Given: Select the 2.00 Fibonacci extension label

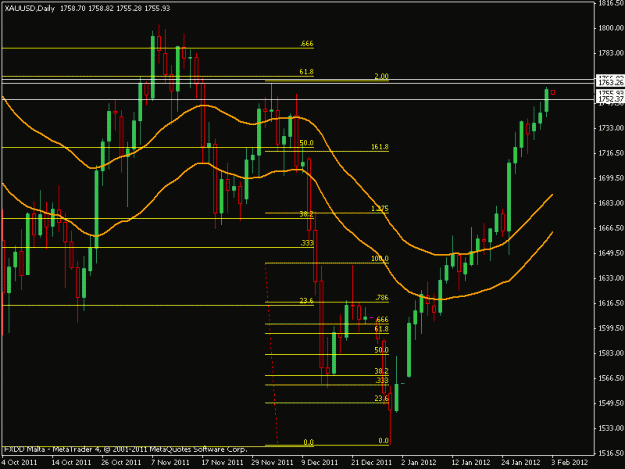Looking at the screenshot, I should [381, 76].
